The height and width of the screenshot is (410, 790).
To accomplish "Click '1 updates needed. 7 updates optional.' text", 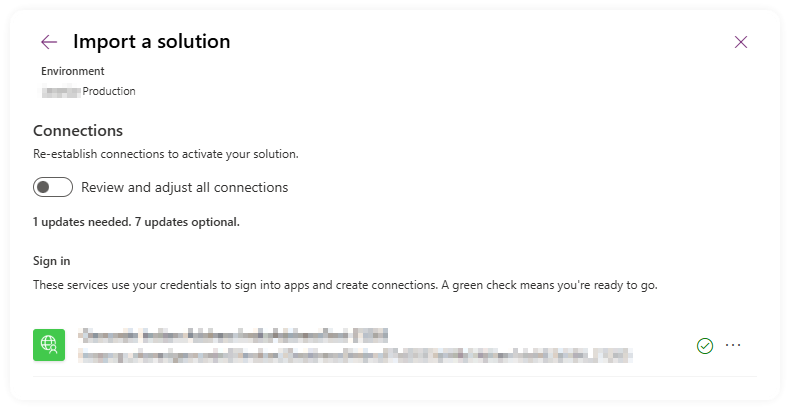I will tap(136, 222).
